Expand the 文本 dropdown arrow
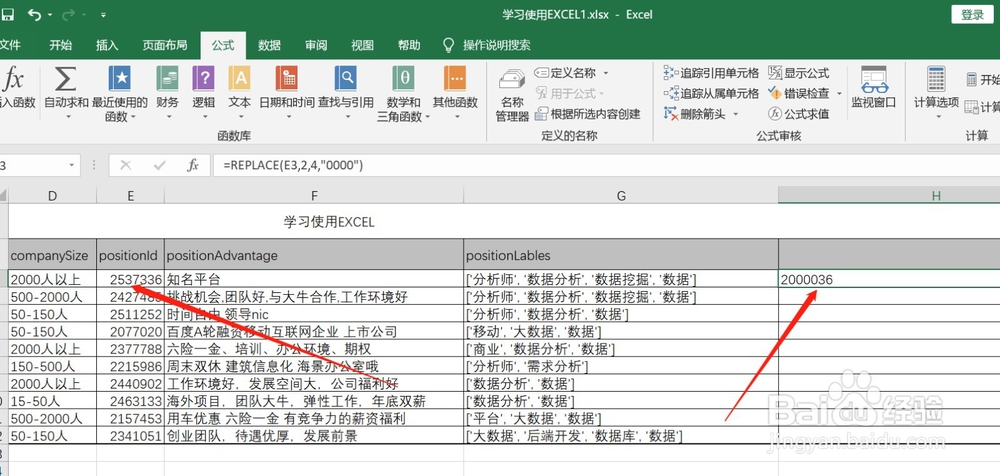 (x=240, y=117)
